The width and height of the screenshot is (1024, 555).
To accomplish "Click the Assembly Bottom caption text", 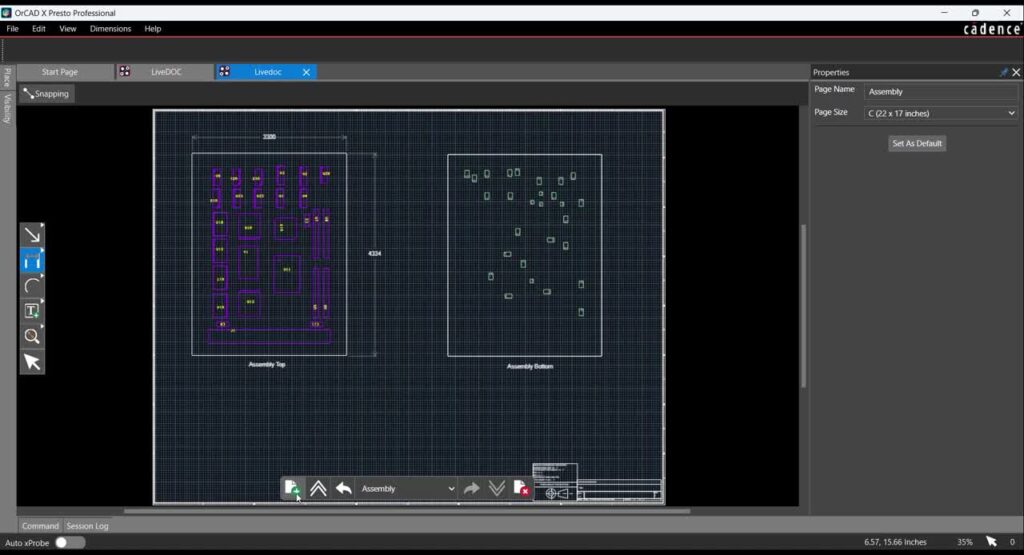I will click(x=530, y=366).
